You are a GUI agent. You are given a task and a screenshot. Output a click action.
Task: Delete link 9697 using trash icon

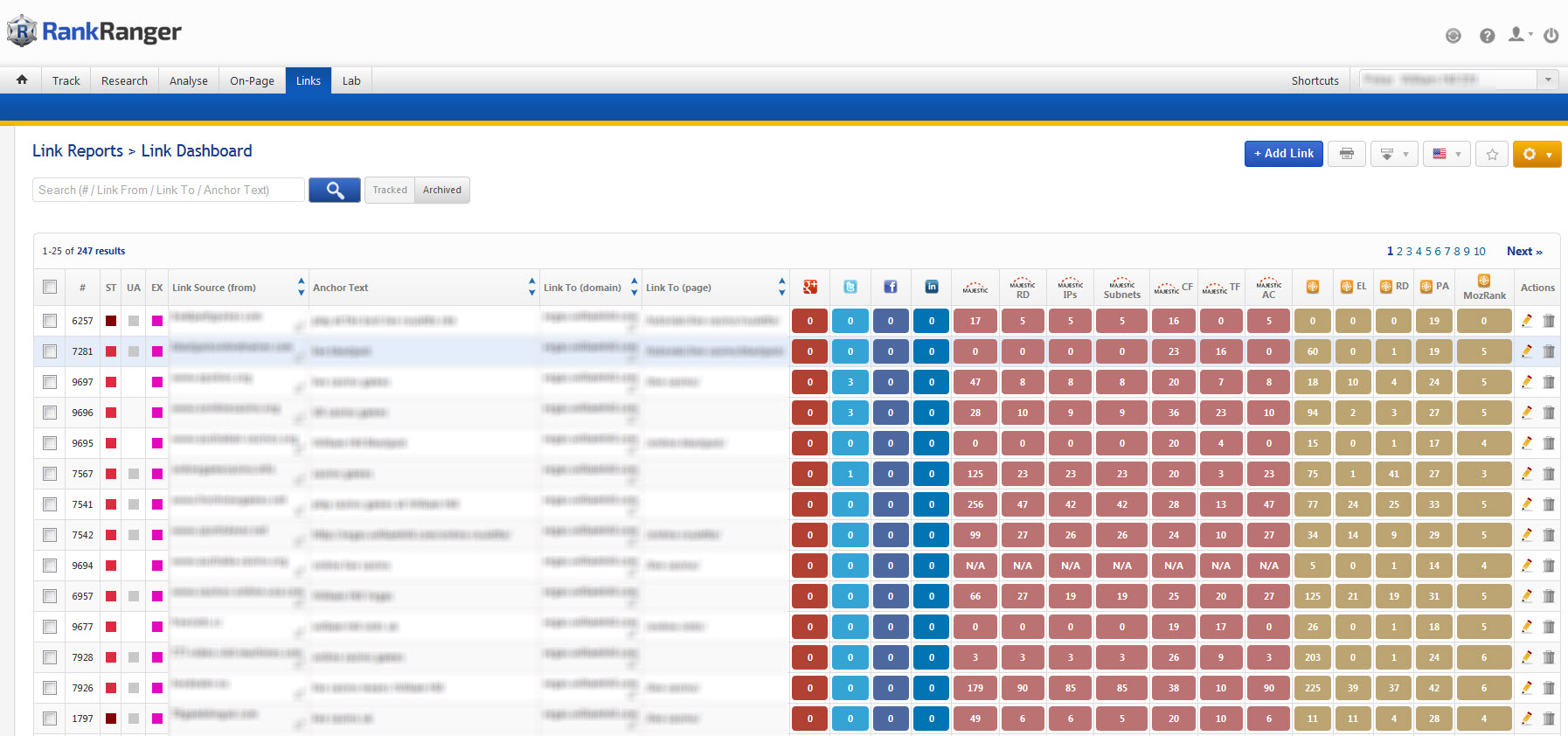point(1549,382)
